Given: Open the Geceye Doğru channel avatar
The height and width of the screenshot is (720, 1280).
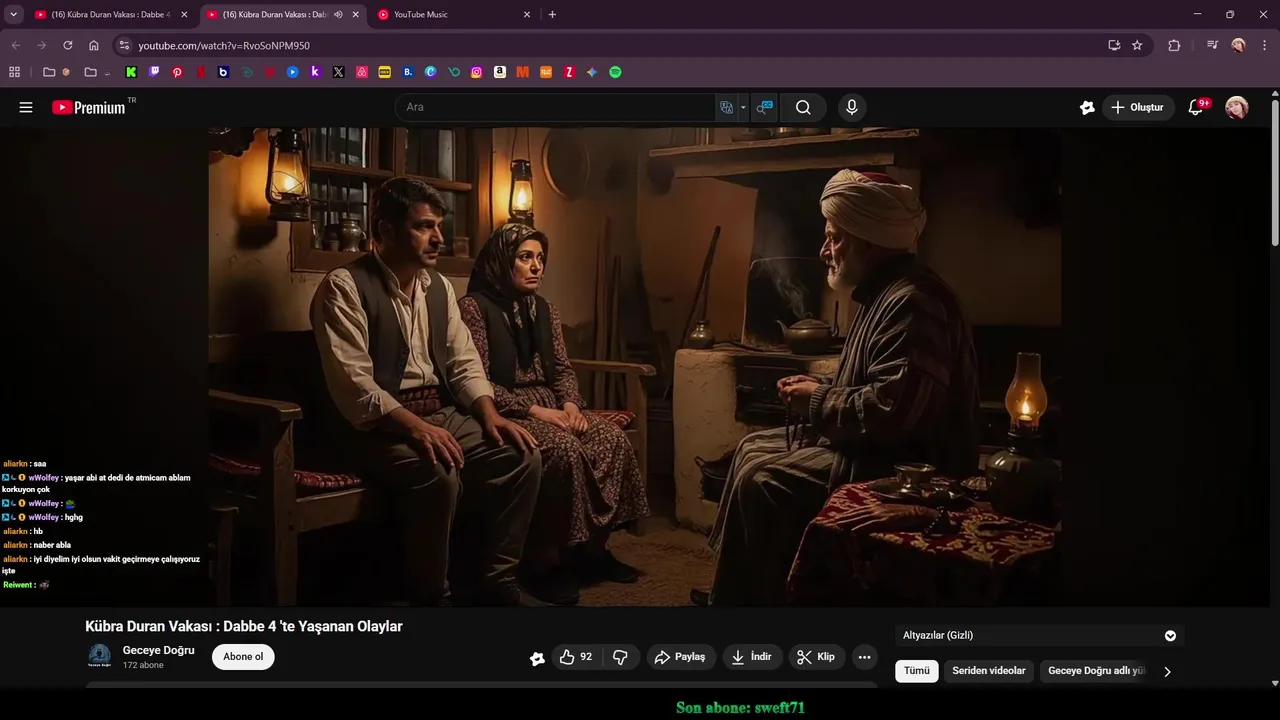Looking at the screenshot, I should point(100,656).
